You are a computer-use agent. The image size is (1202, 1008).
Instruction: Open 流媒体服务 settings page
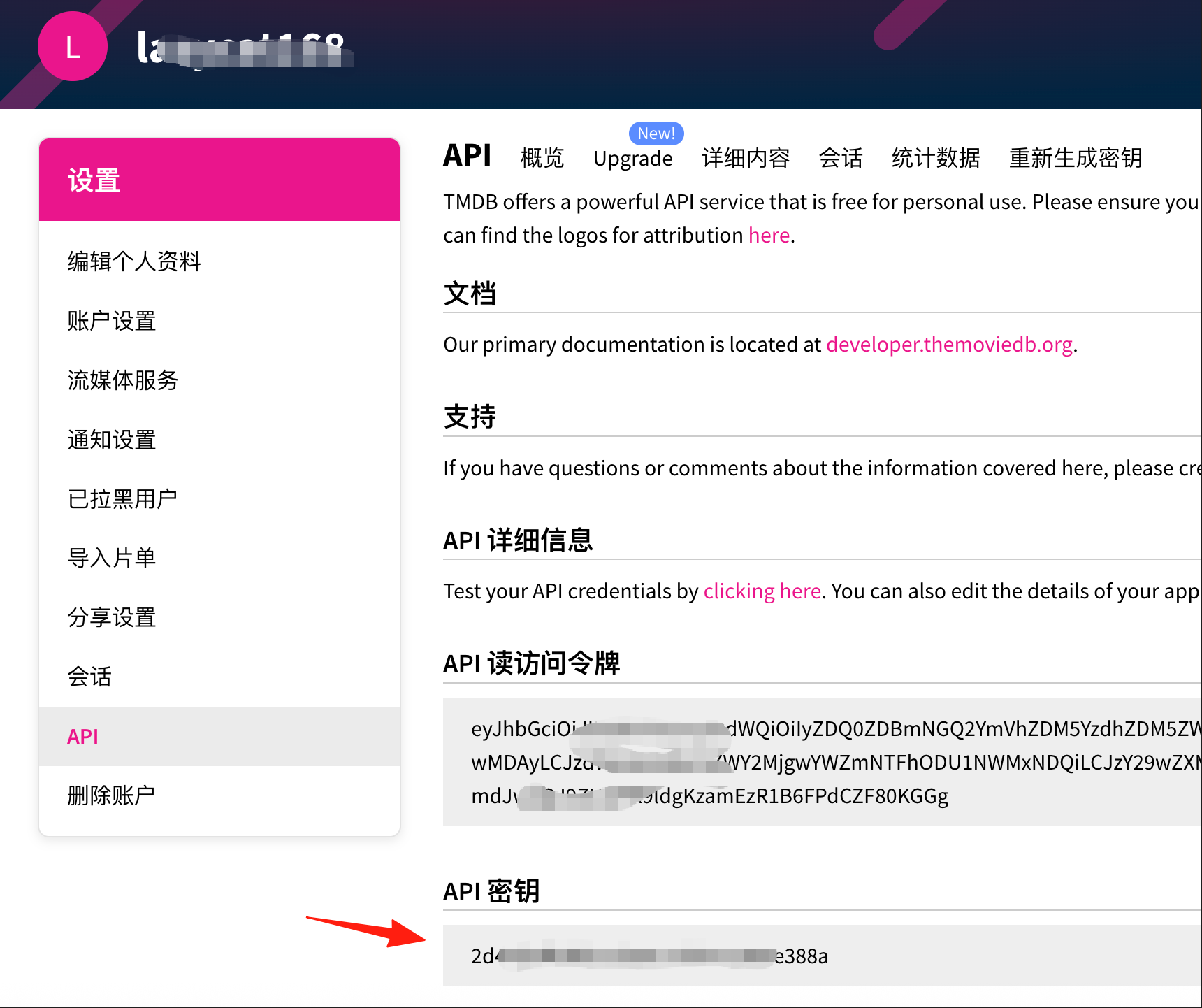click(123, 380)
